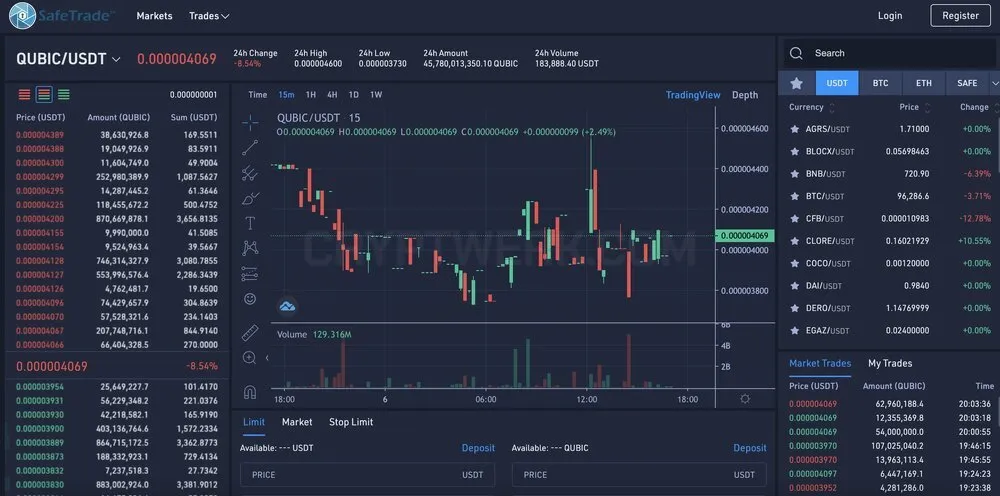
Task: Open the Market Trades tab
Action: [x=820, y=363]
